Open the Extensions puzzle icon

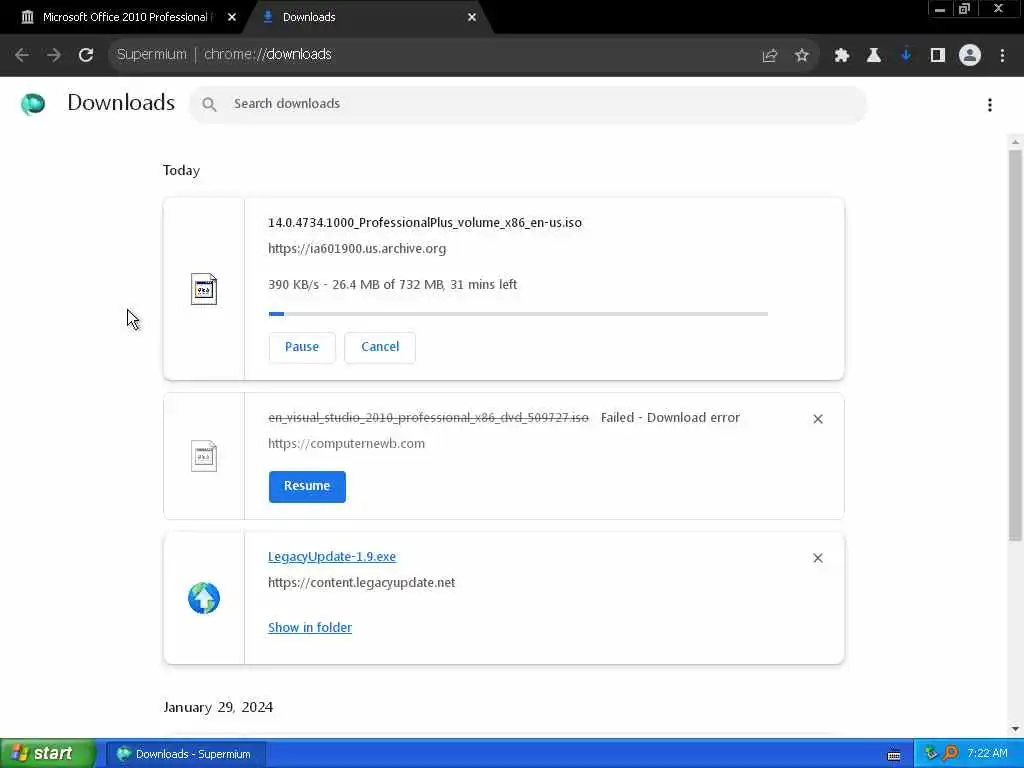click(841, 56)
